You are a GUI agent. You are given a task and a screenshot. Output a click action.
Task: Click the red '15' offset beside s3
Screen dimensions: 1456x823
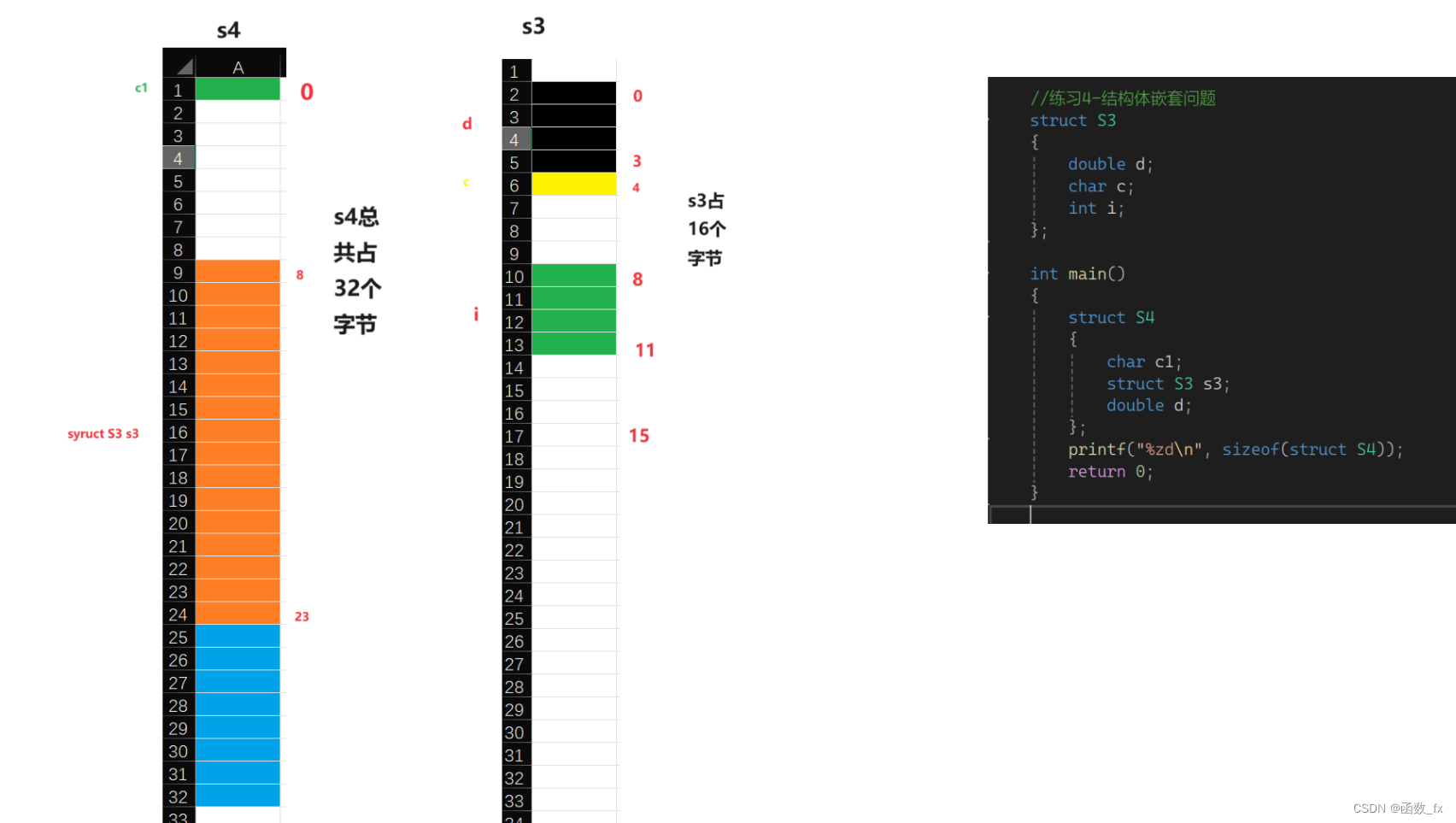coord(639,436)
